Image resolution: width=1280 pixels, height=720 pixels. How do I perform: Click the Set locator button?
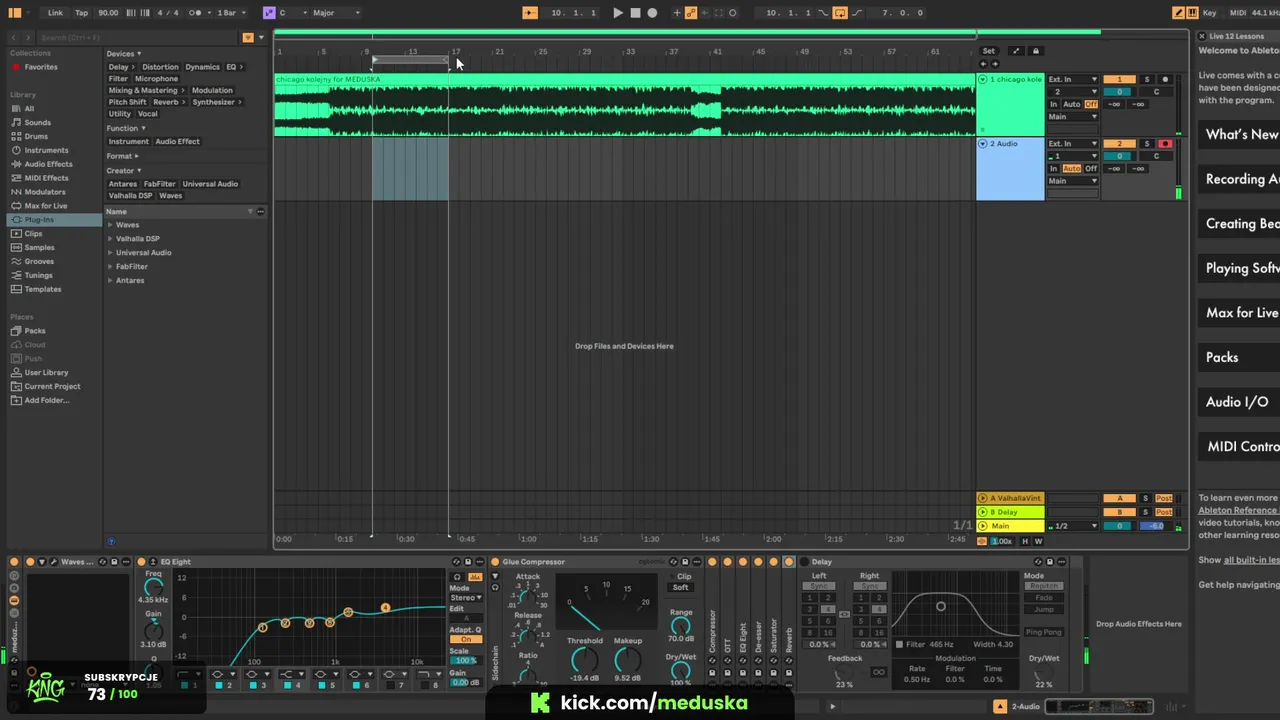989,51
